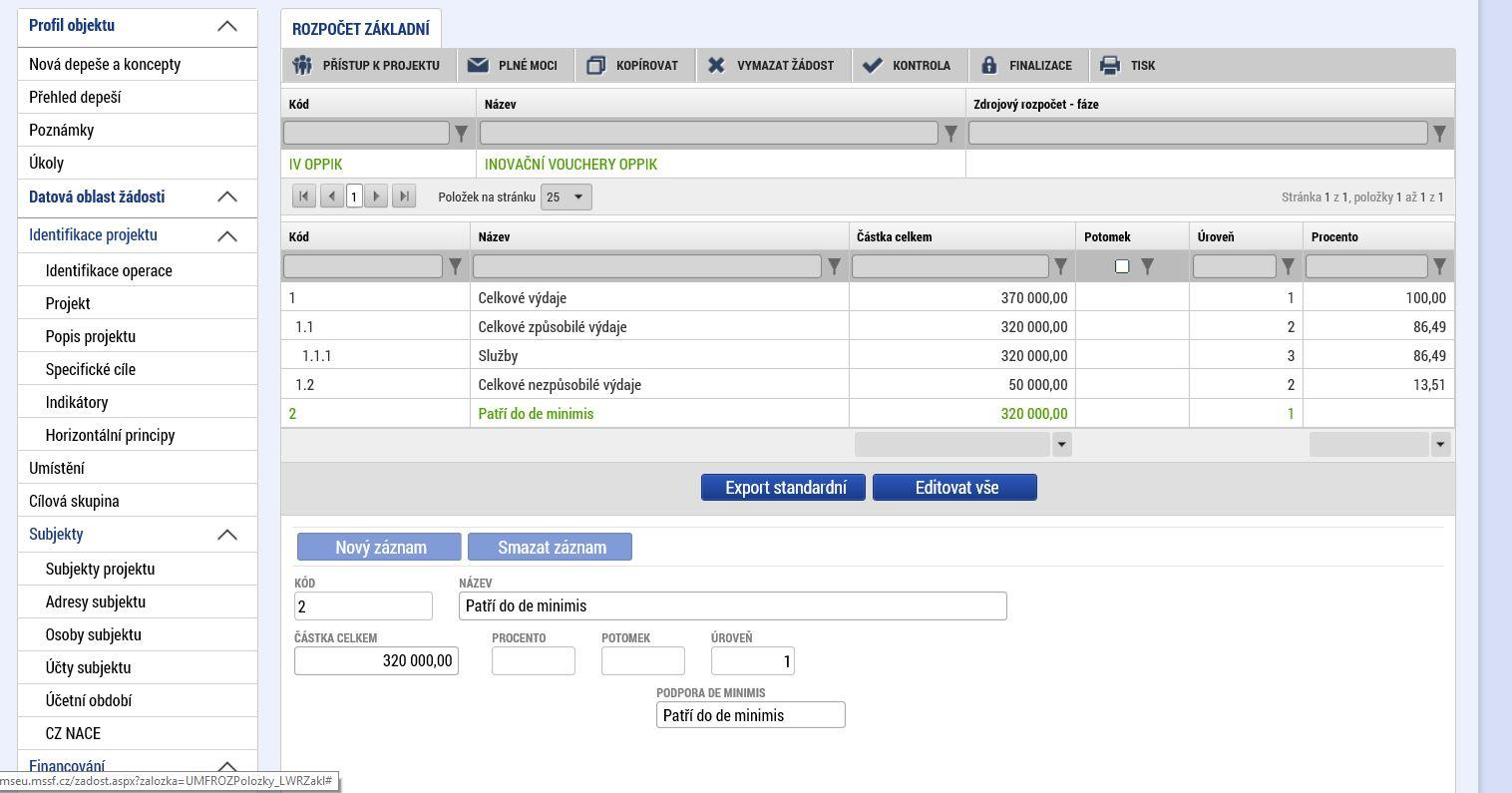Click the Částka celkem input field
The image size is (1512, 793).
(376, 660)
